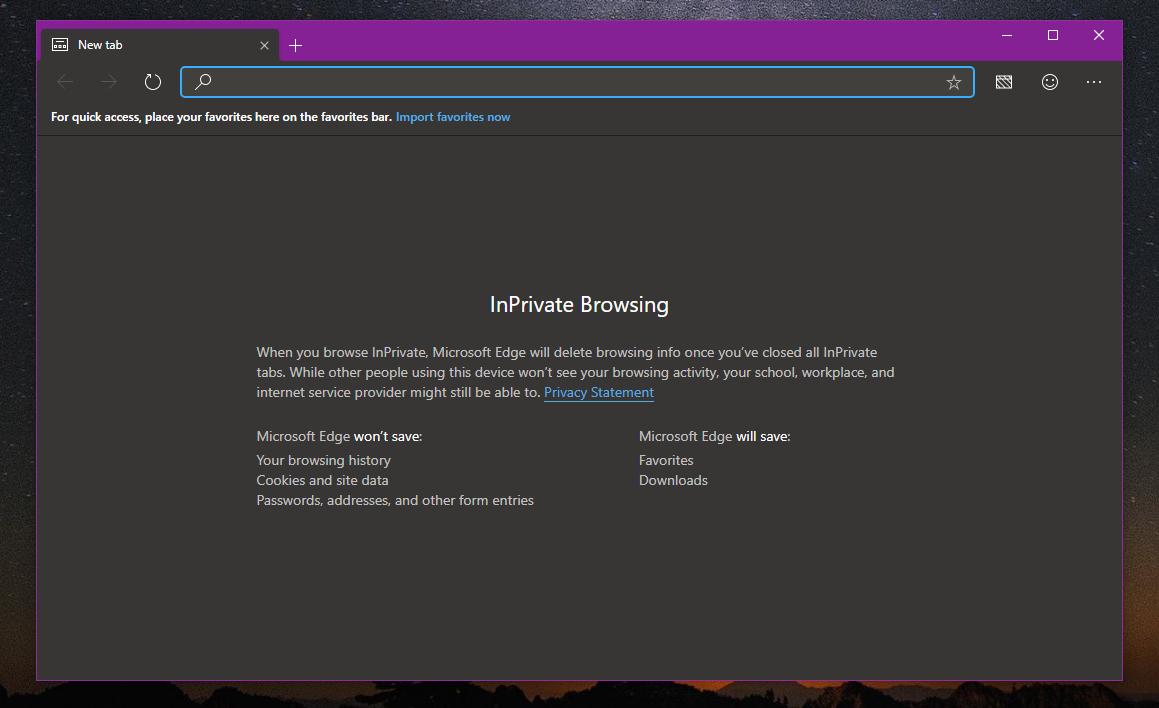Click 'Microsoft Edge will save:' label
Viewport: 1159px width, 708px height.
point(715,437)
